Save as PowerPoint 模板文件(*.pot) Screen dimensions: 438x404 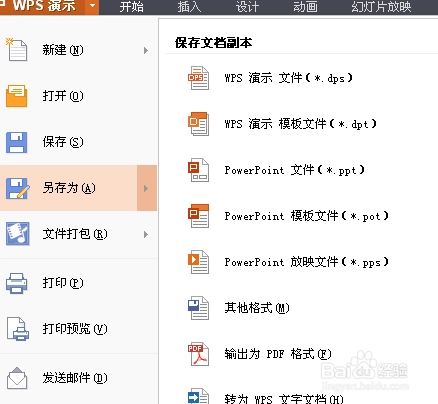[x=307, y=216]
